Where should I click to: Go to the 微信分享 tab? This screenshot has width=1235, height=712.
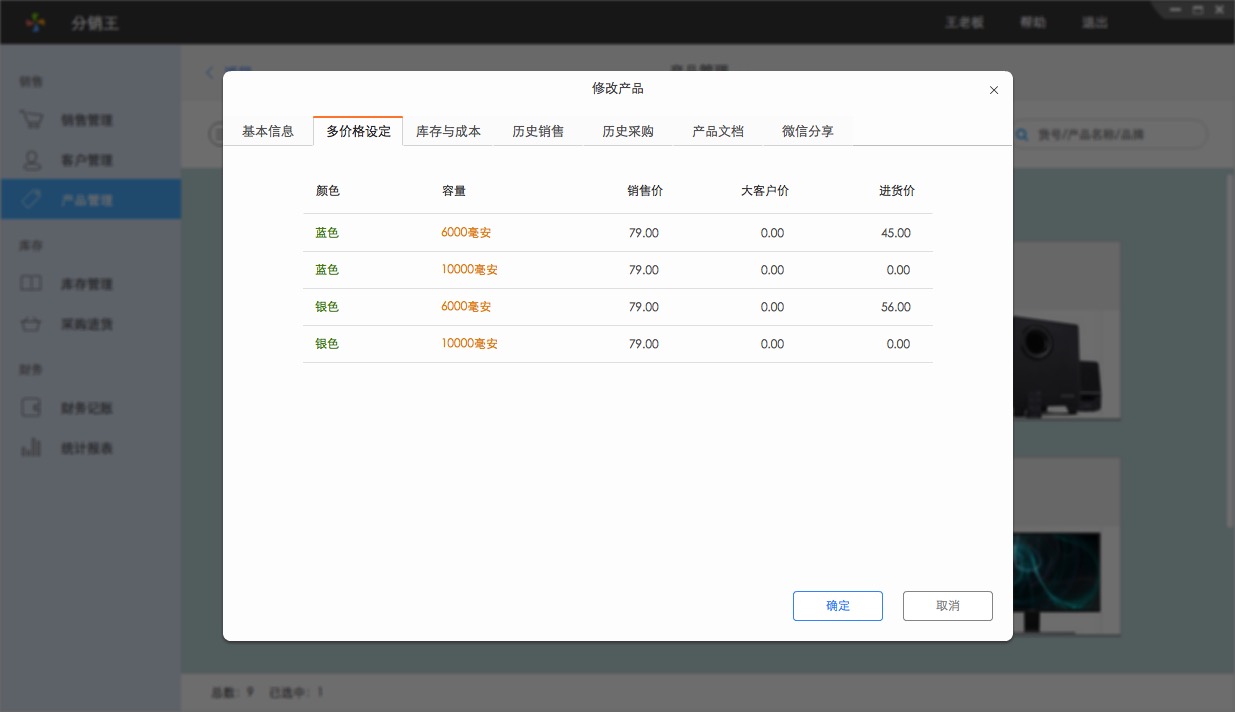pyautogui.click(x=808, y=131)
